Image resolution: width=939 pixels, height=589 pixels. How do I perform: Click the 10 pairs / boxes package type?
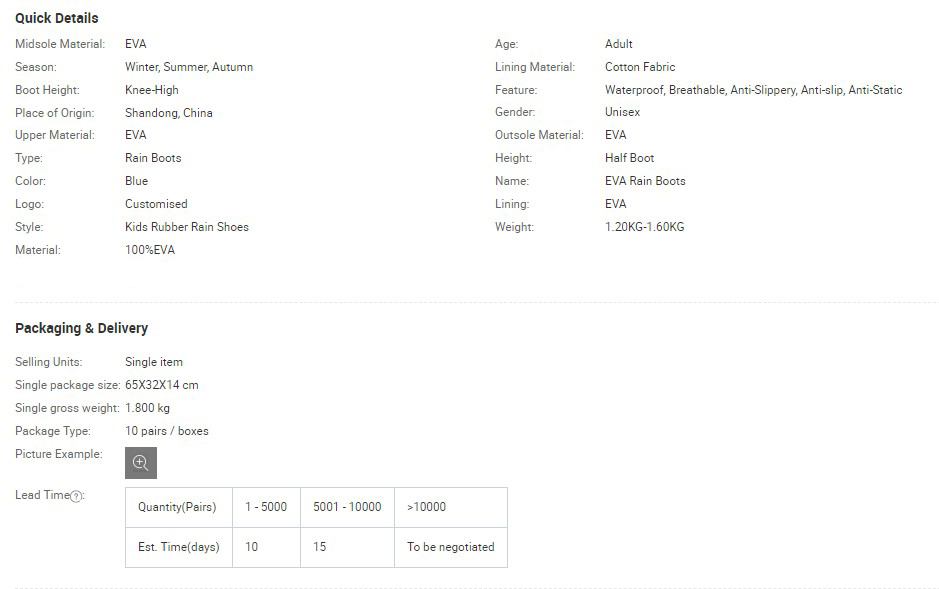[167, 431]
